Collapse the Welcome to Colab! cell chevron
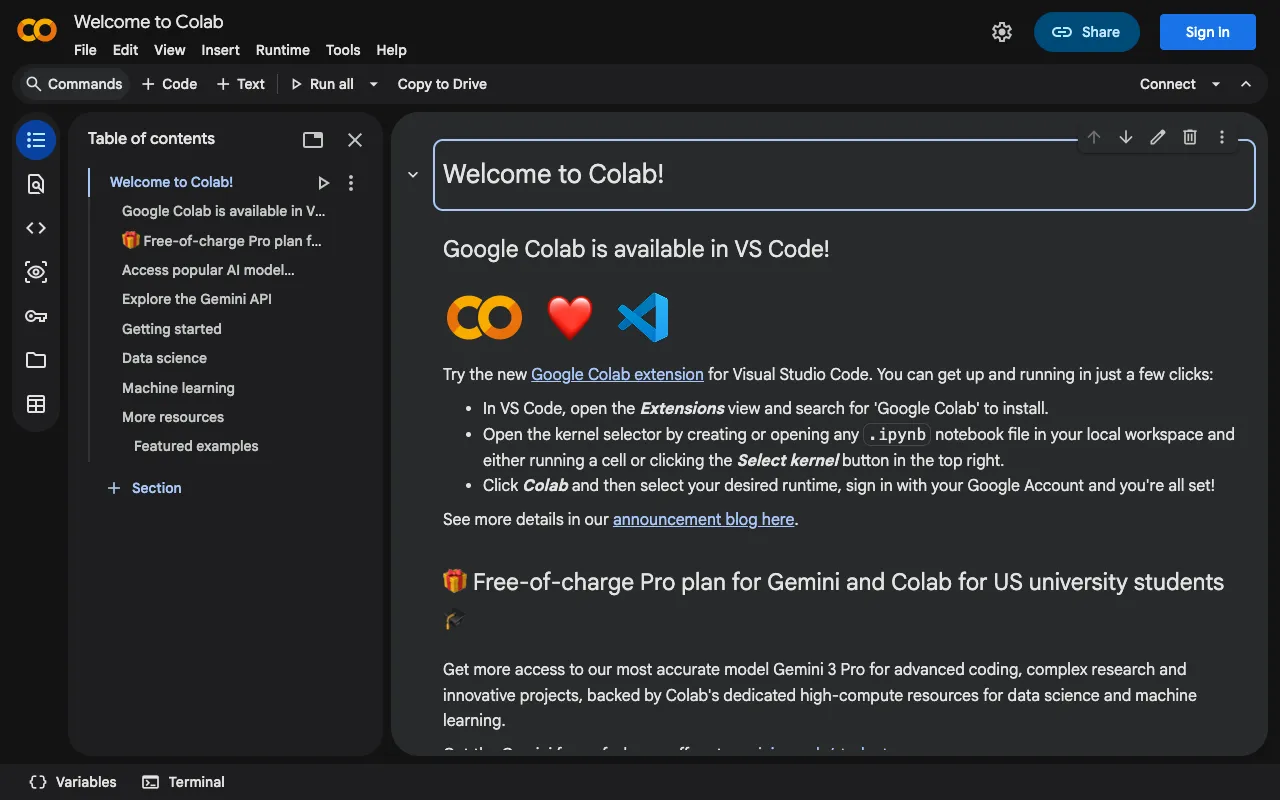The width and height of the screenshot is (1280, 800). click(411, 174)
